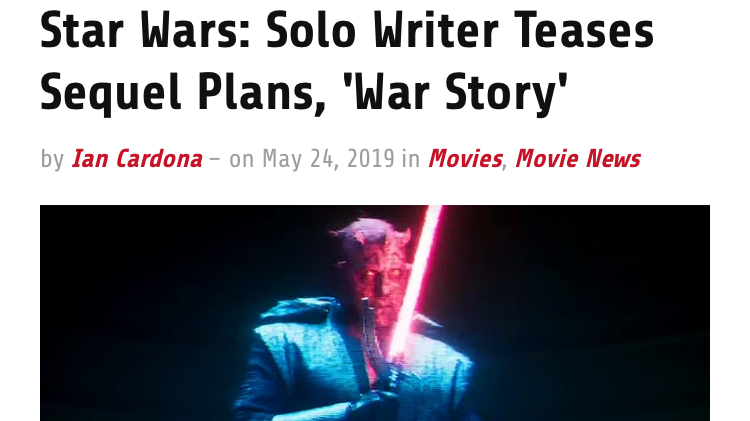Click the May 24, 2019 publish date

[x=328, y=159]
